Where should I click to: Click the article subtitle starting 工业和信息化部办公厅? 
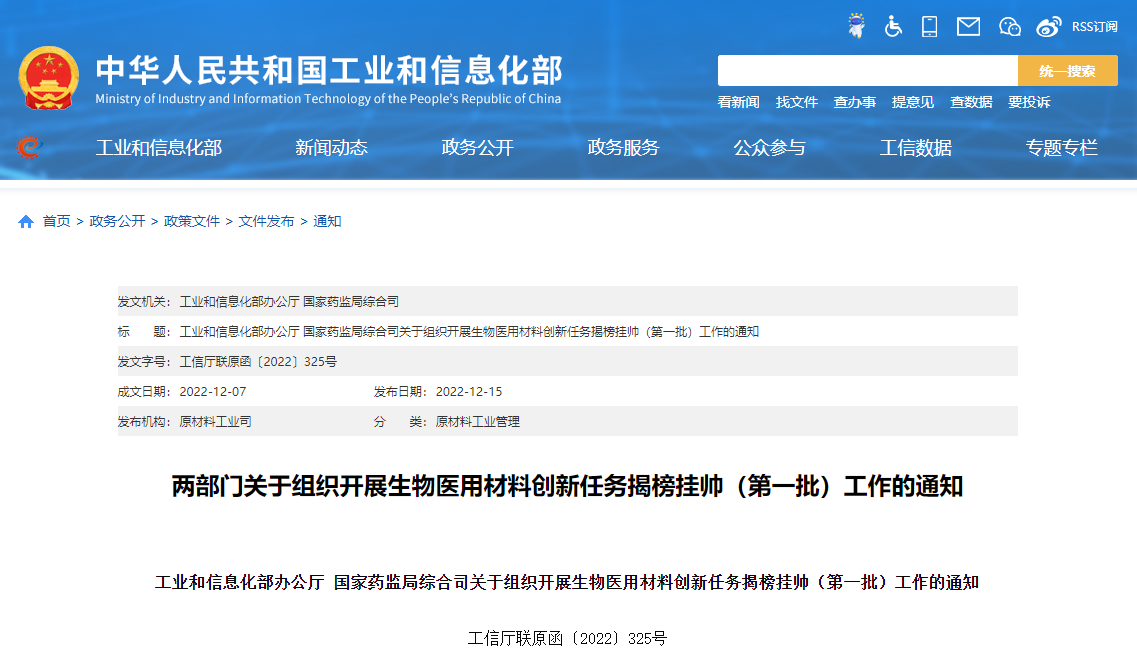[x=567, y=582]
